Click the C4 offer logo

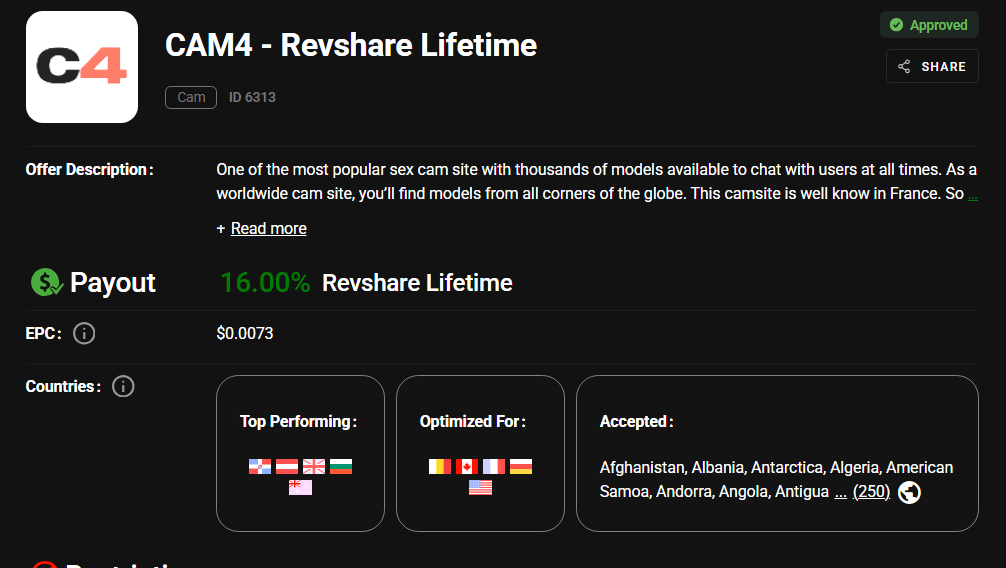click(82, 67)
